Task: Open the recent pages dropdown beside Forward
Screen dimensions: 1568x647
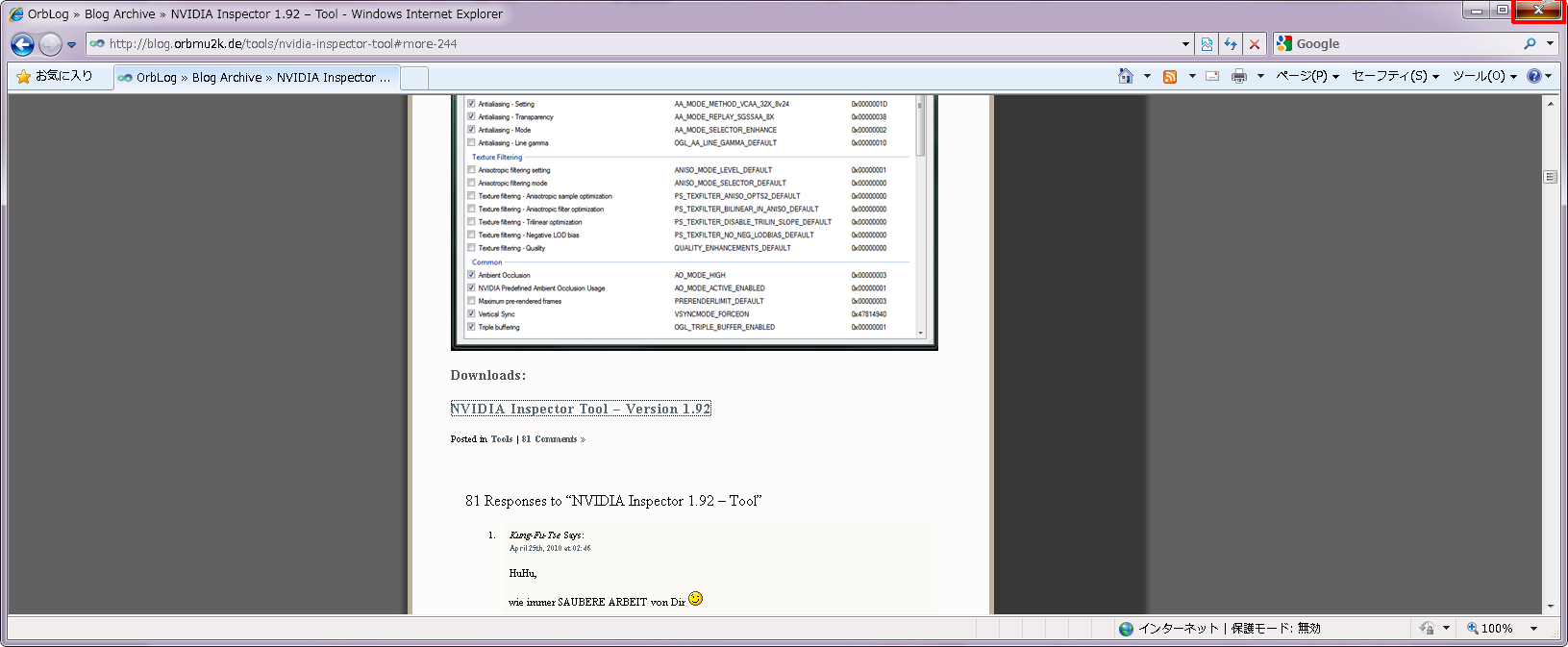Action: [x=71, y=44]
